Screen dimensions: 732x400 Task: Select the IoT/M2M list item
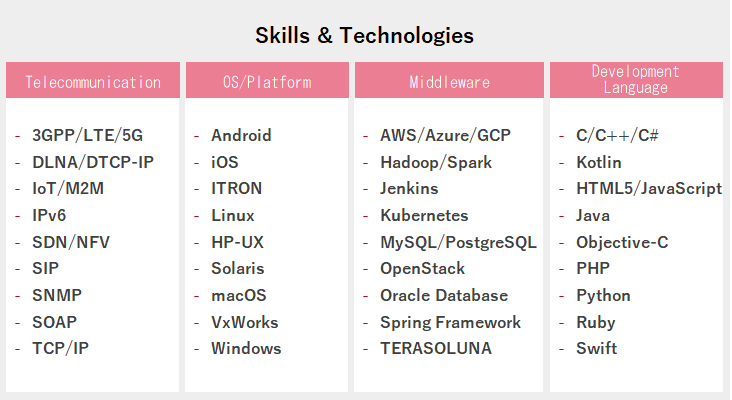tap(68, 189)
